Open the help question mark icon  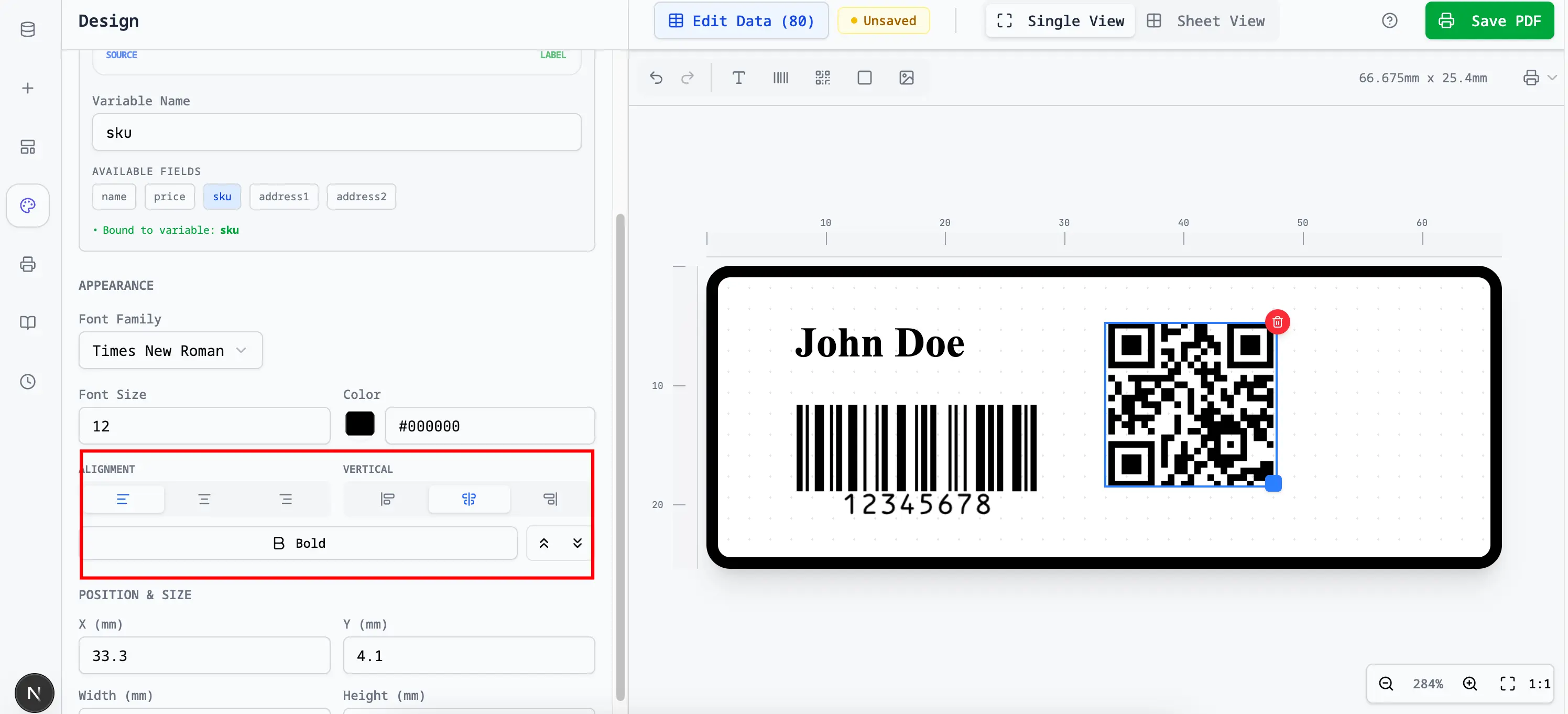pos(1389,20)
